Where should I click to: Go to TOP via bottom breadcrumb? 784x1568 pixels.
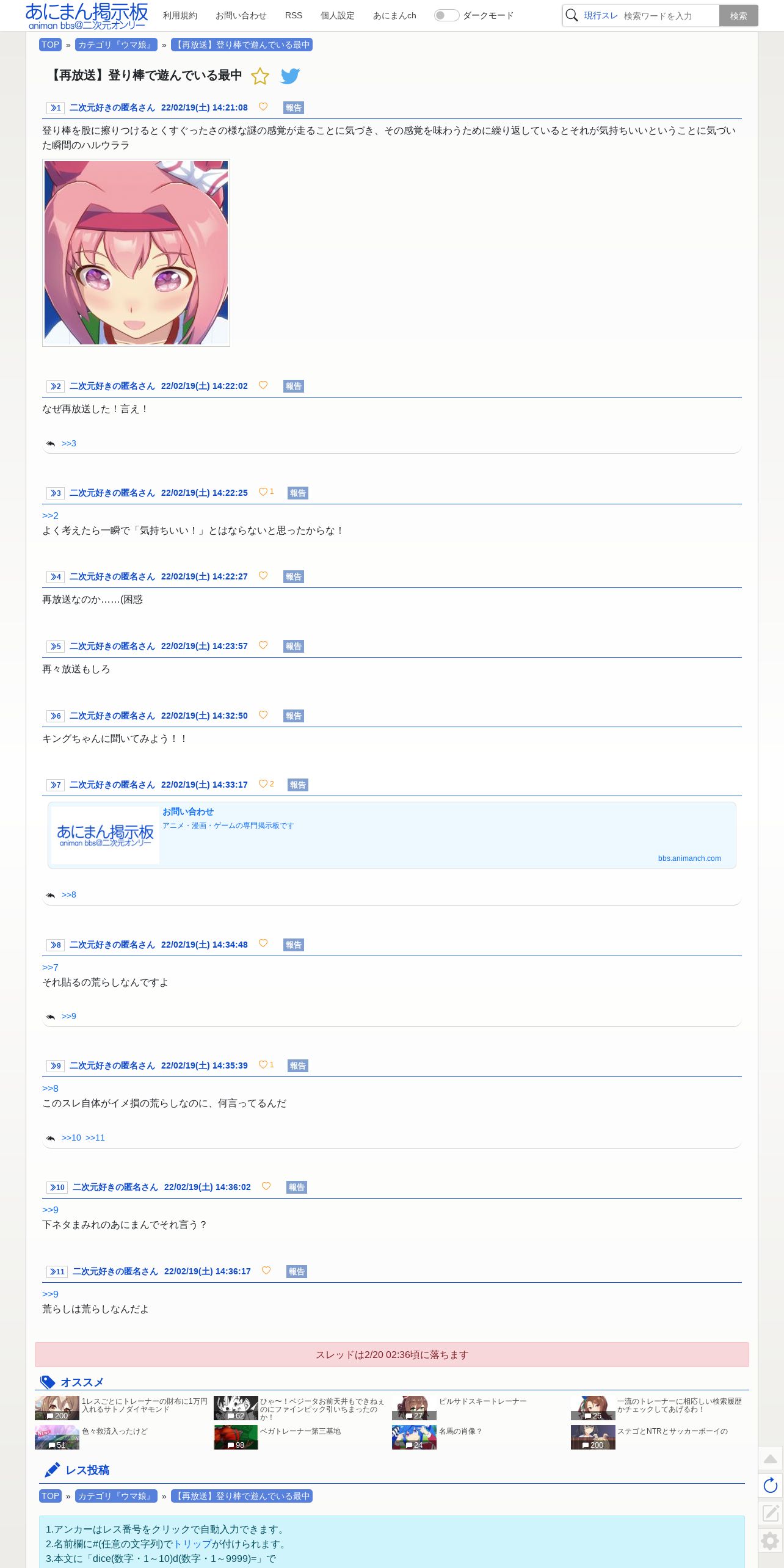click(50, 1496)
